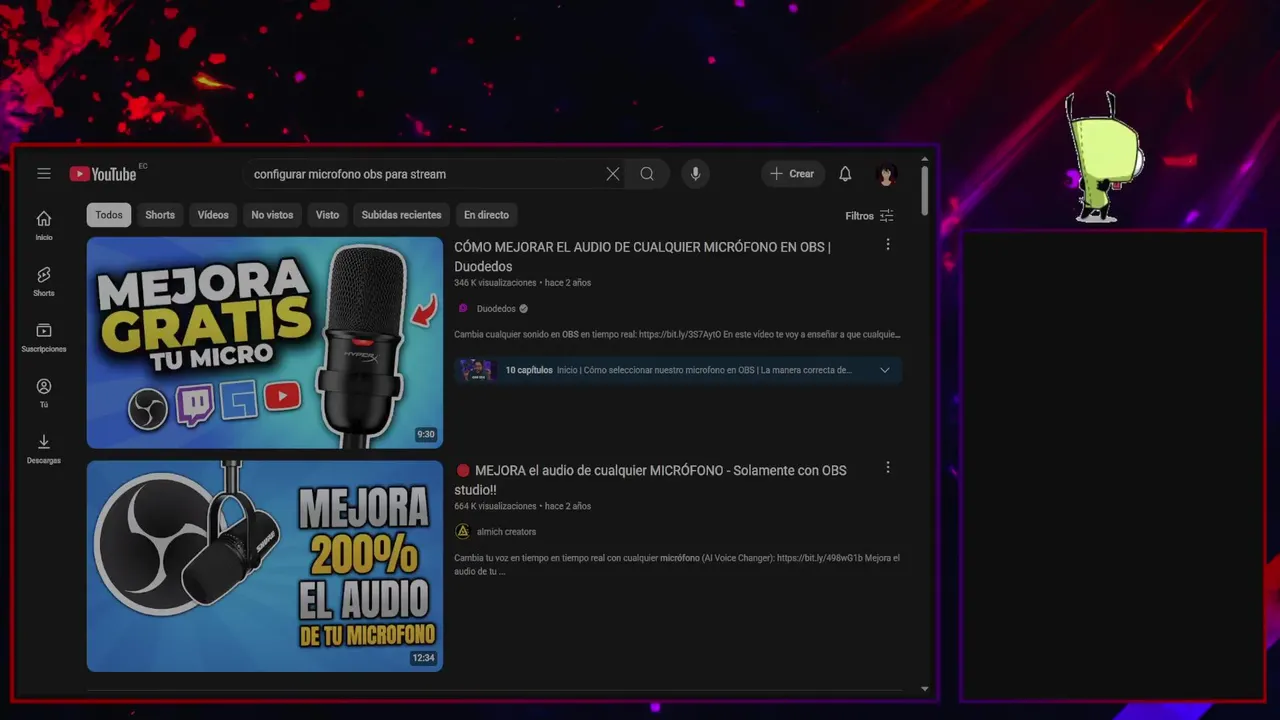Select the Vídeos filter chip
Screen dimensions: 1280x720
click(x=213, y=215)
